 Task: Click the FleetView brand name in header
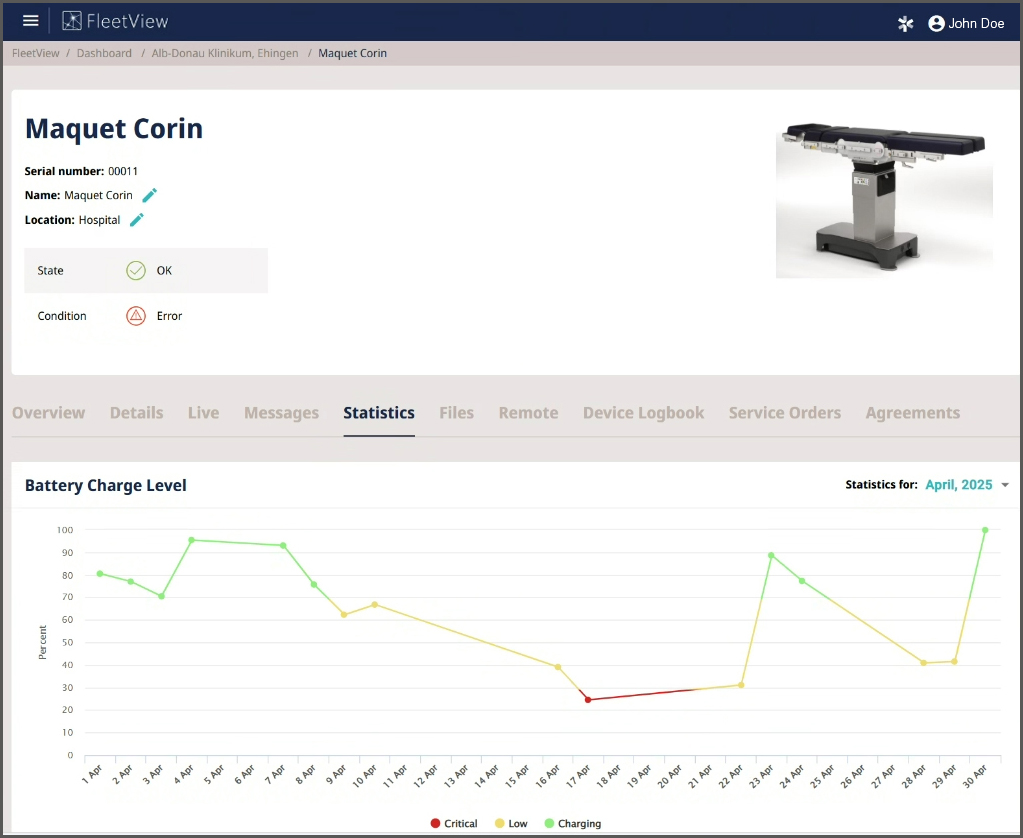[x=127, y=22]
